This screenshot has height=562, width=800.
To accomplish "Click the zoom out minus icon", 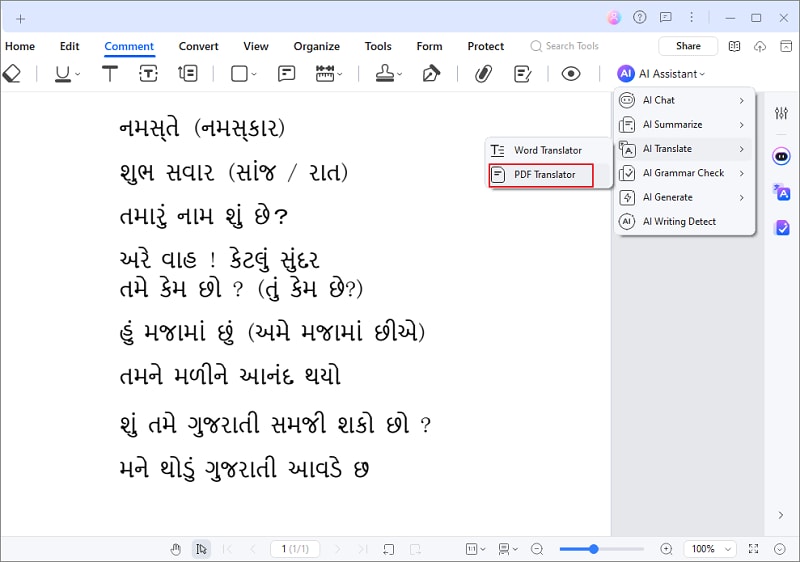I will click(537, 549).
